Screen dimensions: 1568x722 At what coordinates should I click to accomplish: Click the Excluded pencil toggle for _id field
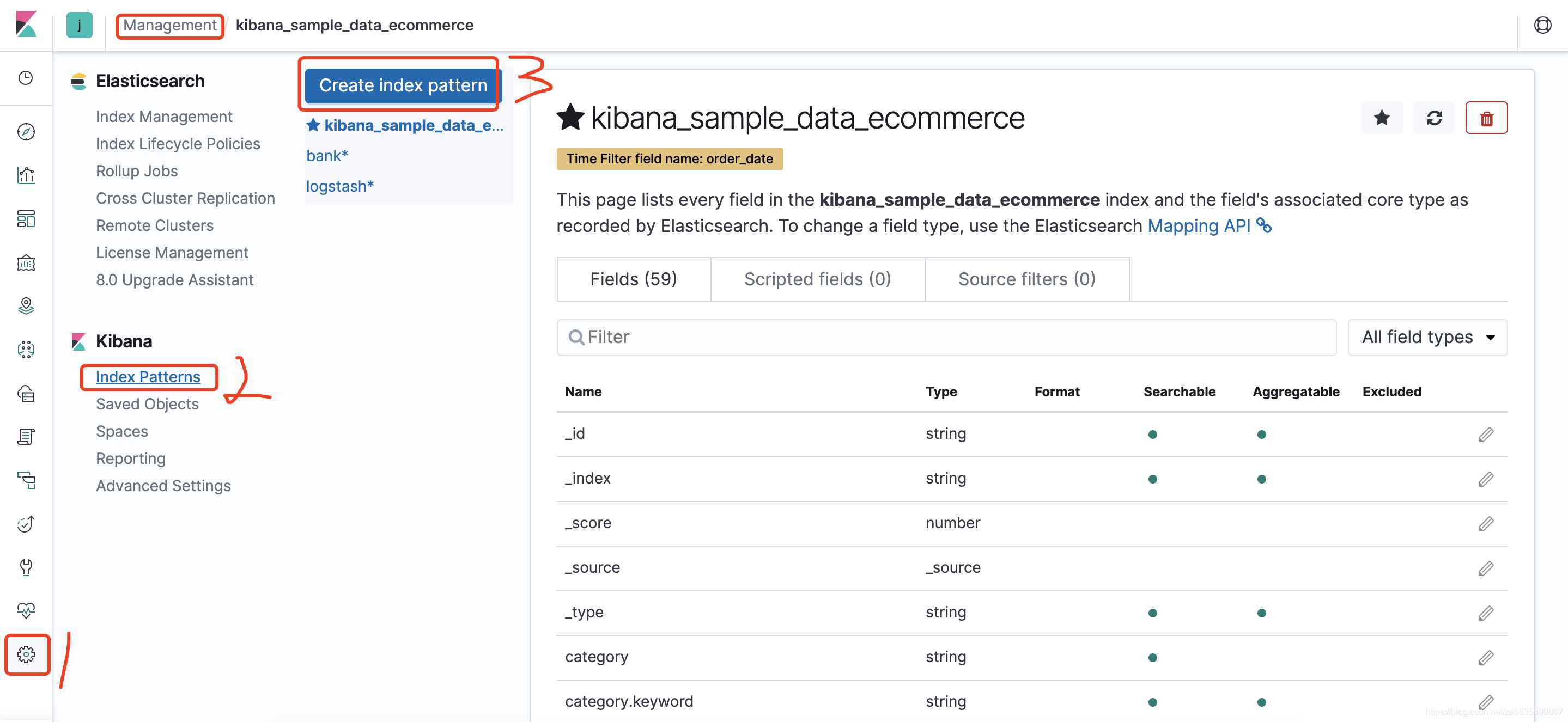pos(1485,433)
